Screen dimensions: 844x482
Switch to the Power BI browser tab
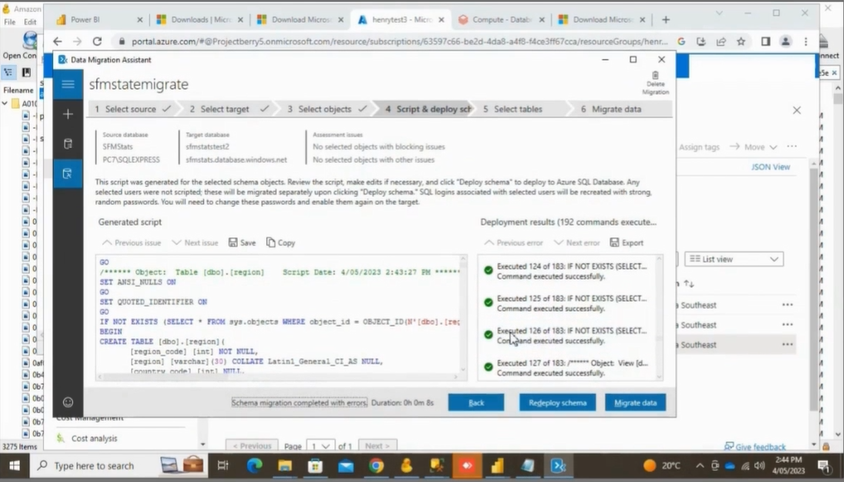[x=100, y=19]
